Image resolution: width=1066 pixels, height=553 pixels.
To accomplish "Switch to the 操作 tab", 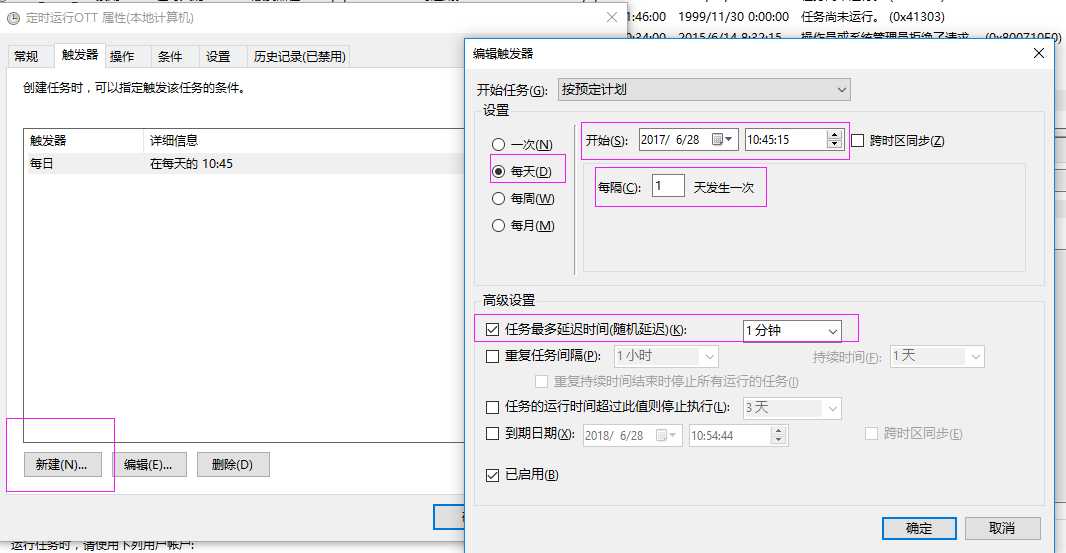I will 122,56.
